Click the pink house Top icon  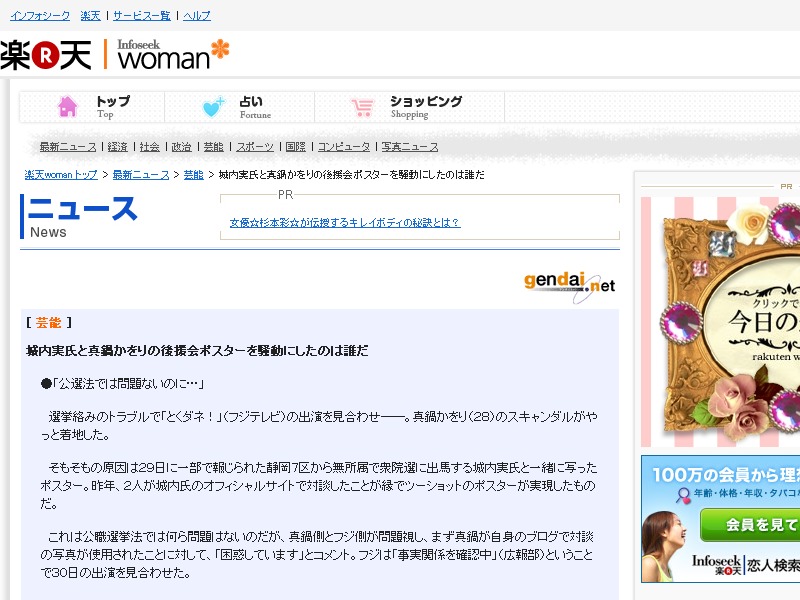pos(67,107)
